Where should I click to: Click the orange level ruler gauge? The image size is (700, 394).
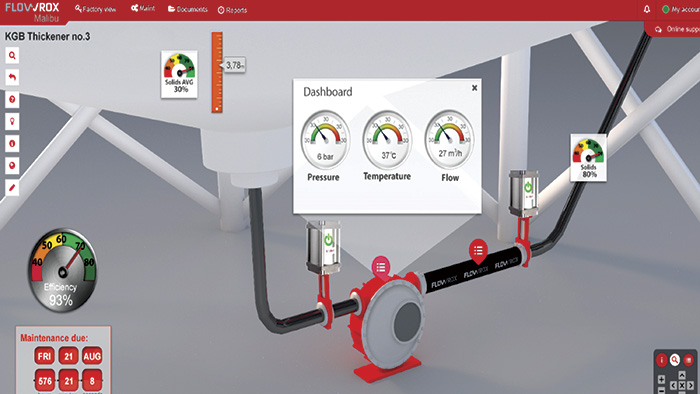coord(217,72)
